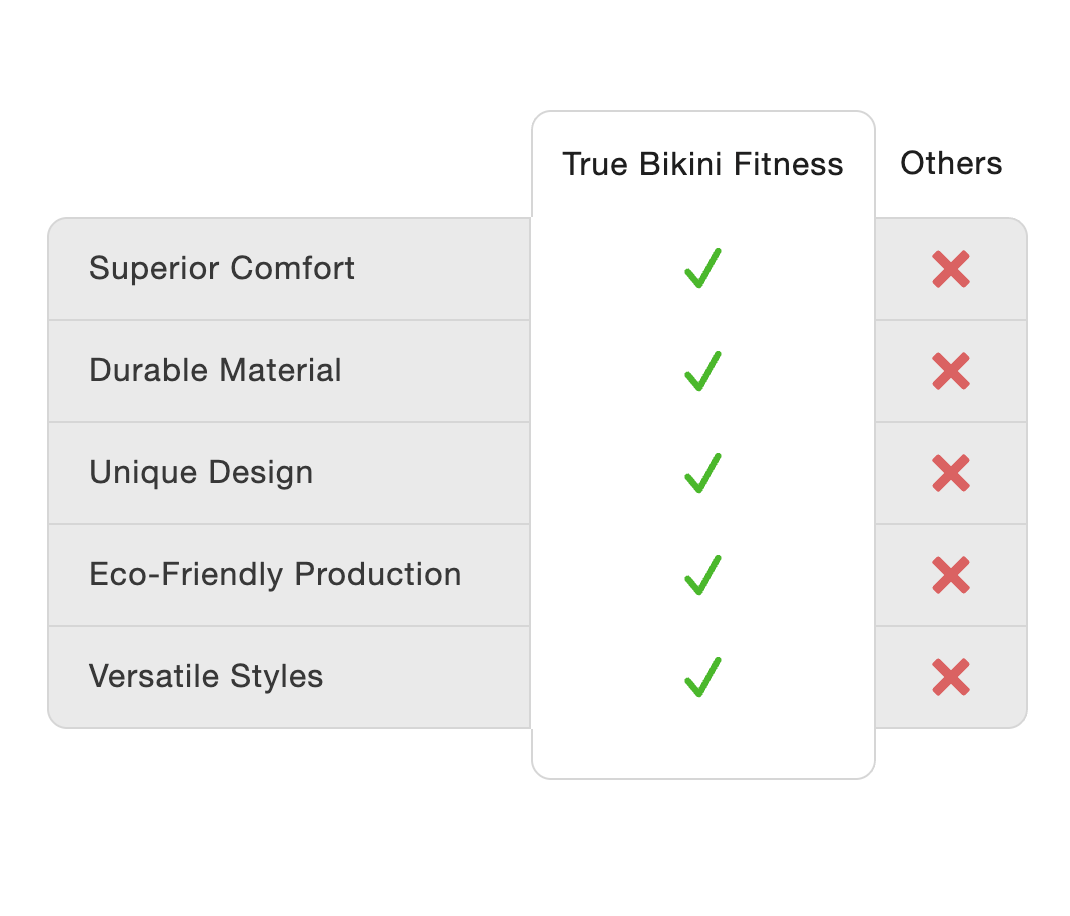Click the green checkmark for Unique Design

703,473
